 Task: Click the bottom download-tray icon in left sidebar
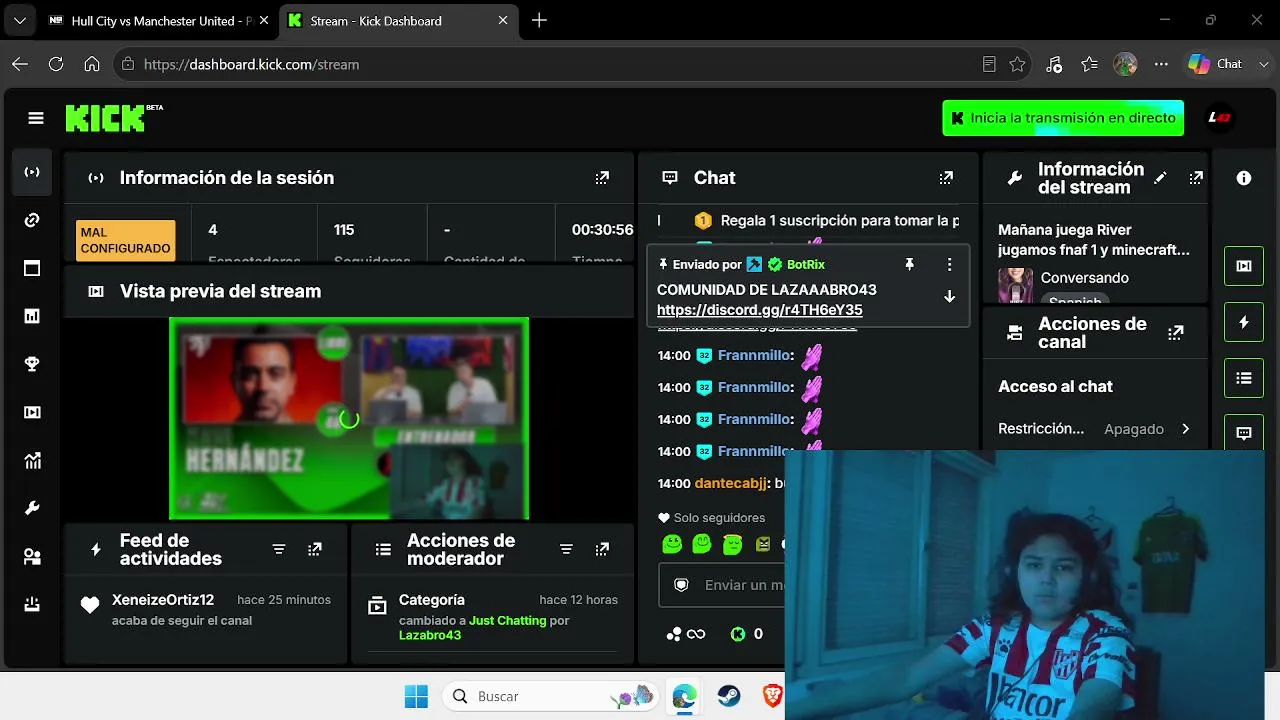pos(32,604)
